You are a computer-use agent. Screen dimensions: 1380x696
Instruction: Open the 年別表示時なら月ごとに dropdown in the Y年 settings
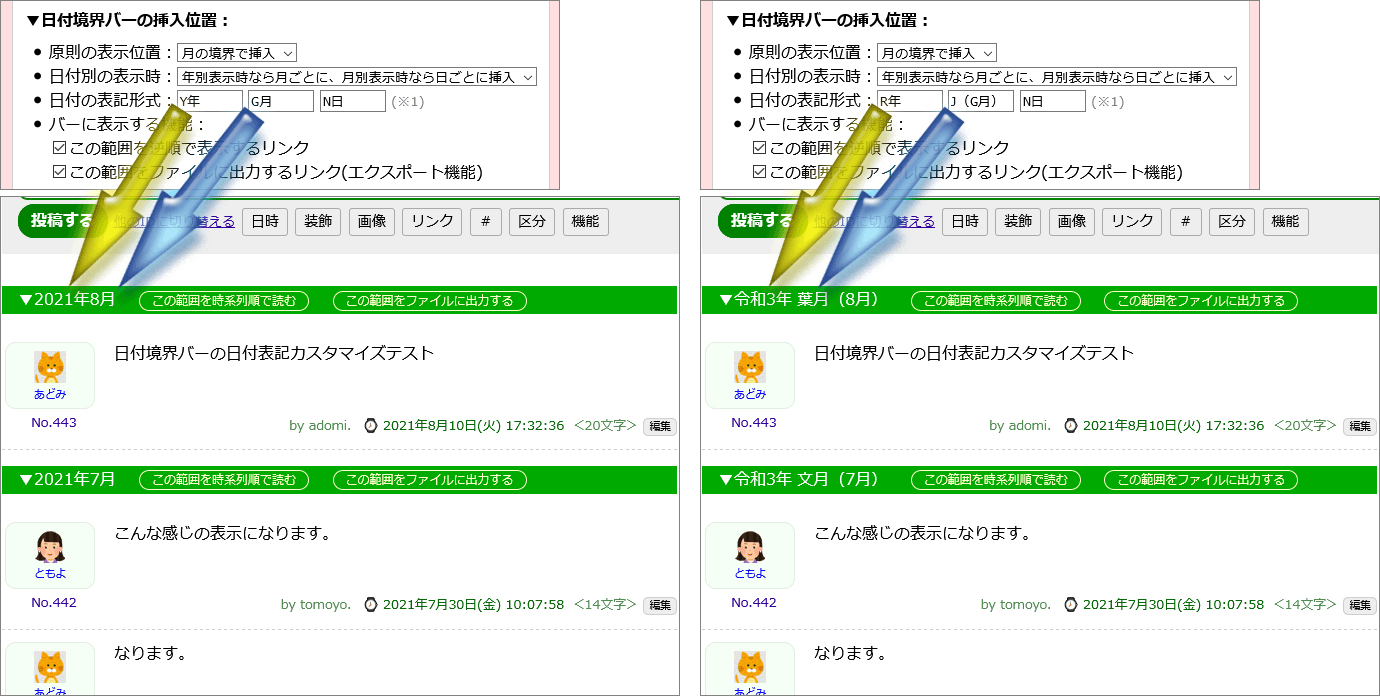click(x=357, y=77)
